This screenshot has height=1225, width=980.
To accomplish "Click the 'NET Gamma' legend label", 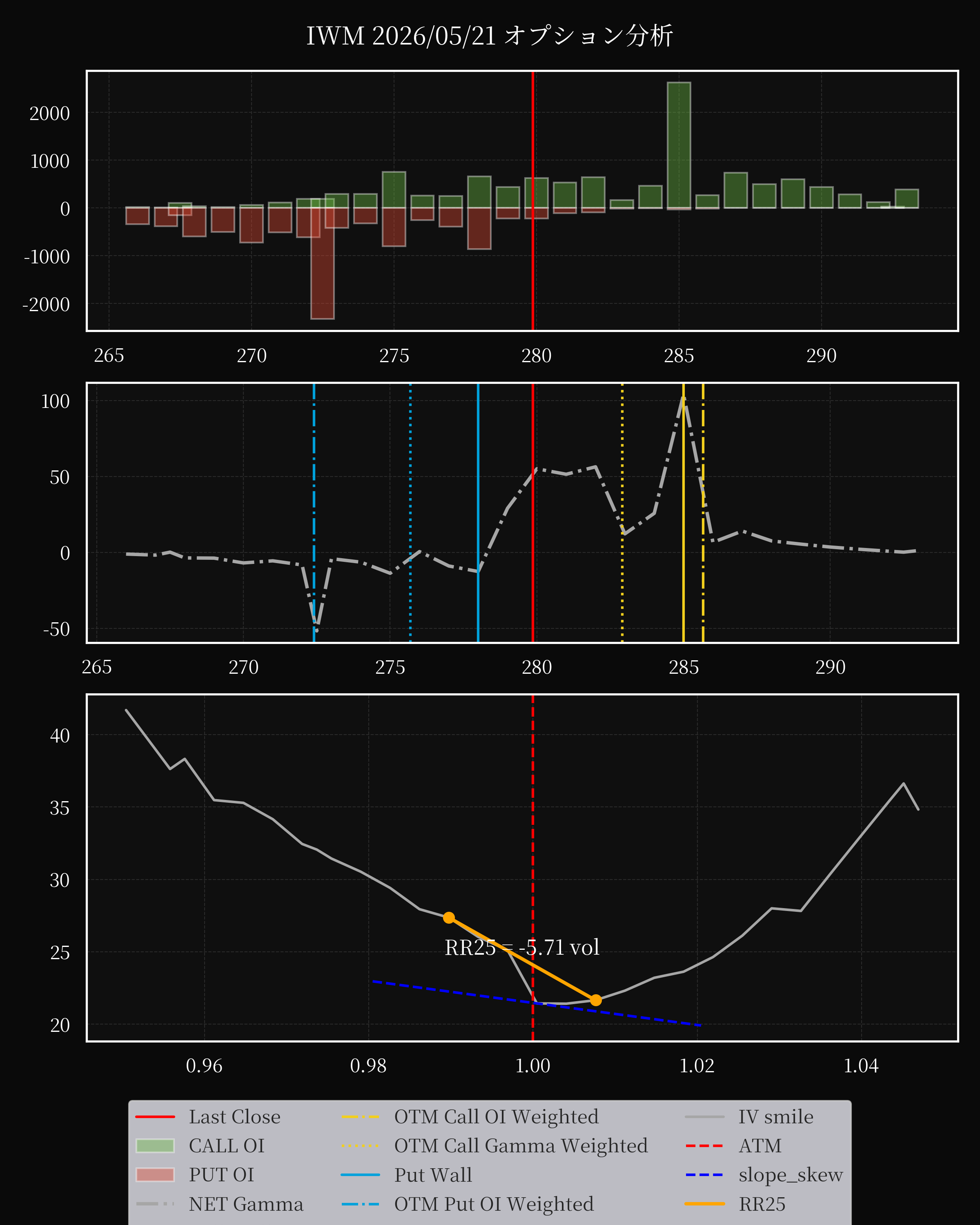I will pyautogui.click(x=246, y=1203).
